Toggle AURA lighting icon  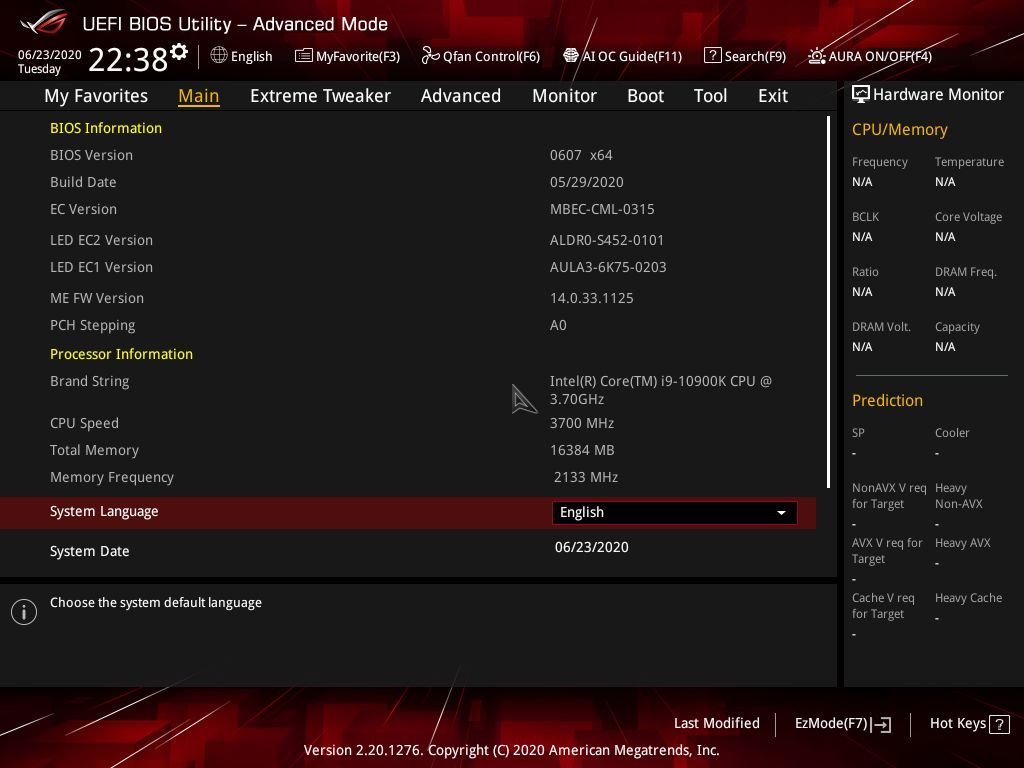[x=817, y=56]
